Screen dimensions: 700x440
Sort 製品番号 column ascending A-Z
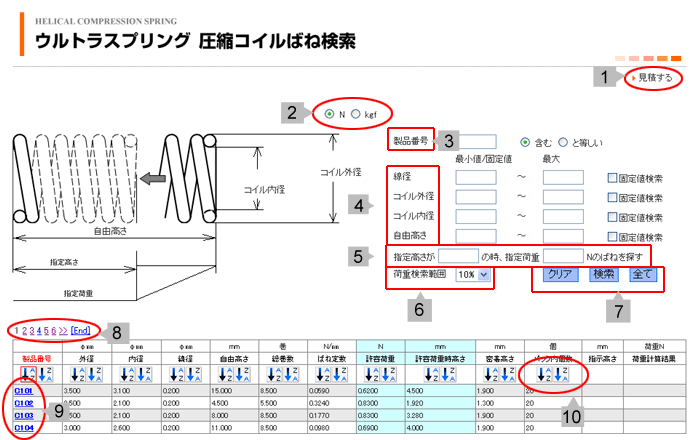click(x=28, y=374)
